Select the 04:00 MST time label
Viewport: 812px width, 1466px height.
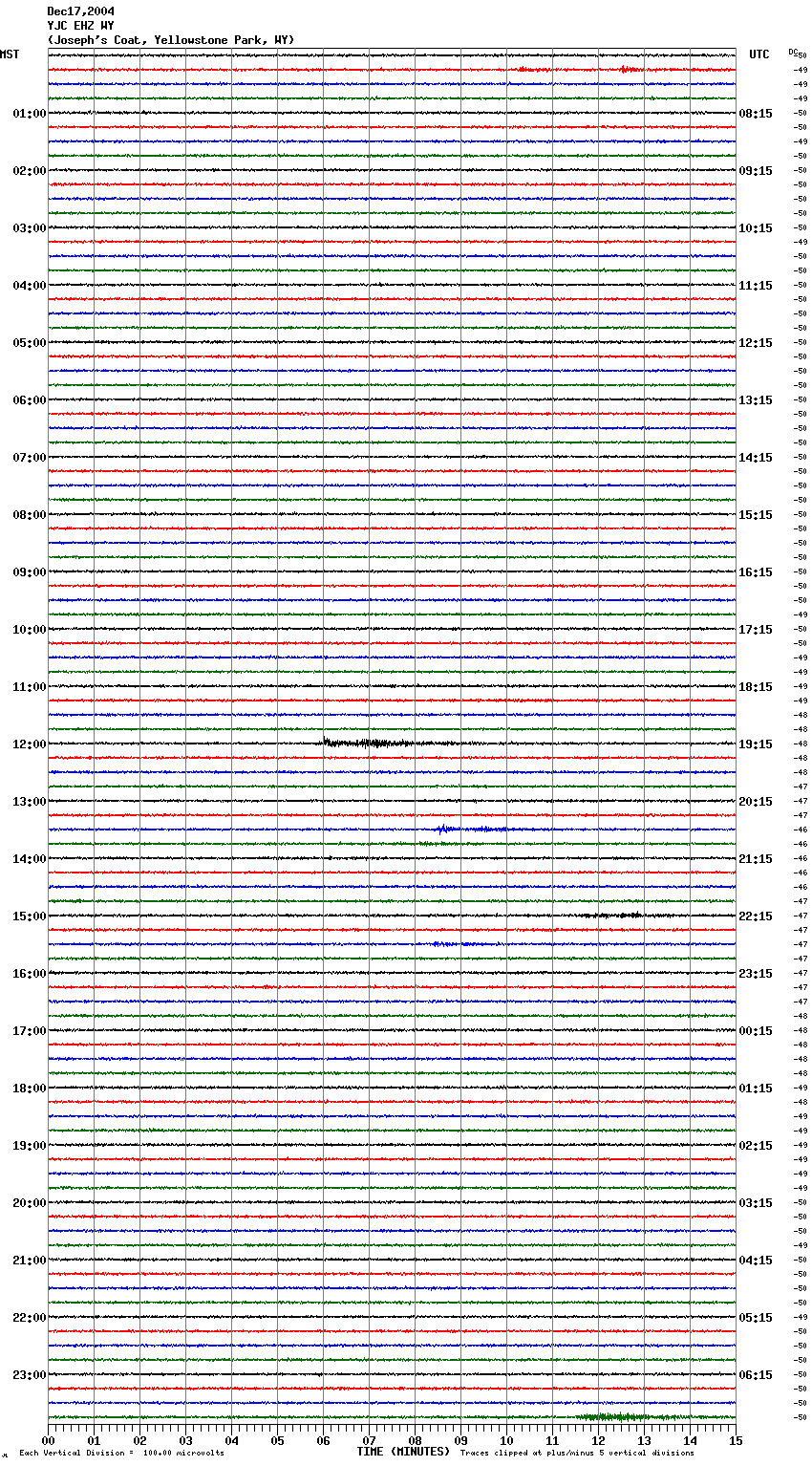[30, 286]
